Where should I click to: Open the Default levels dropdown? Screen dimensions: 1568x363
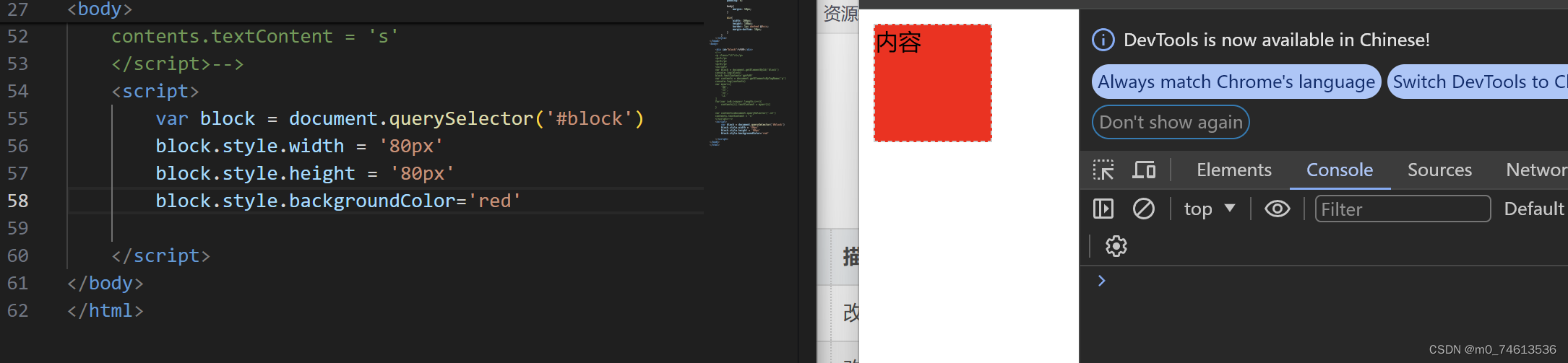pos(1535,209)
